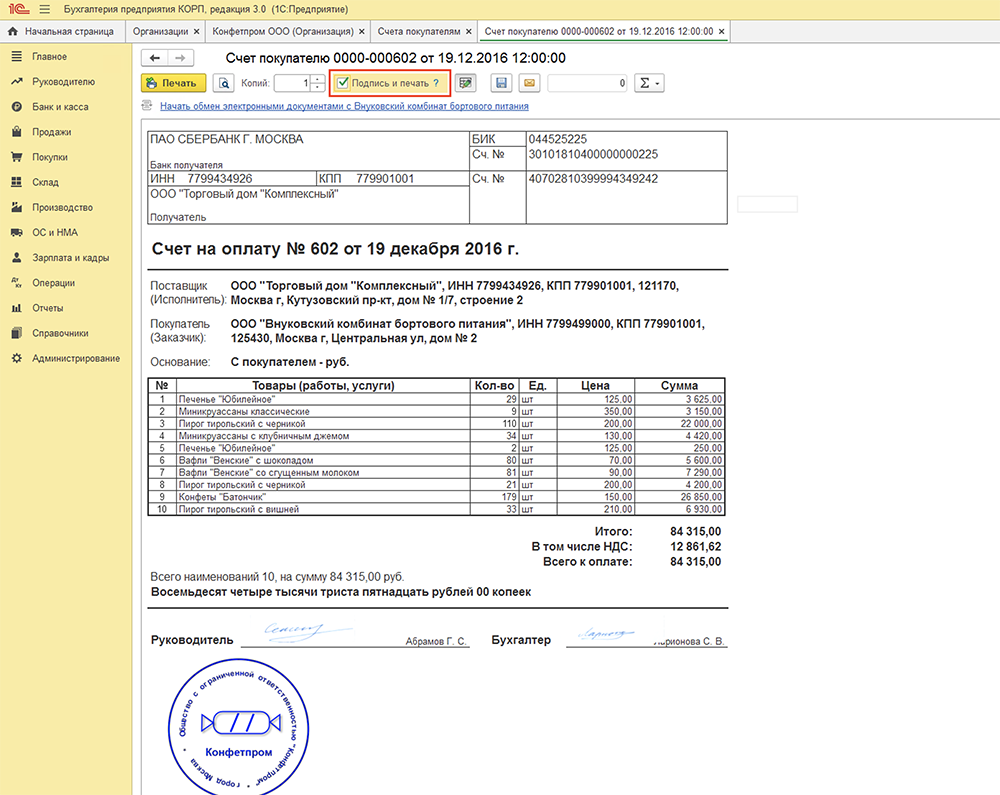Click the Зарплата и кадры person icon
Viewport: 1000px width, 795px height.
click(17, 258)
